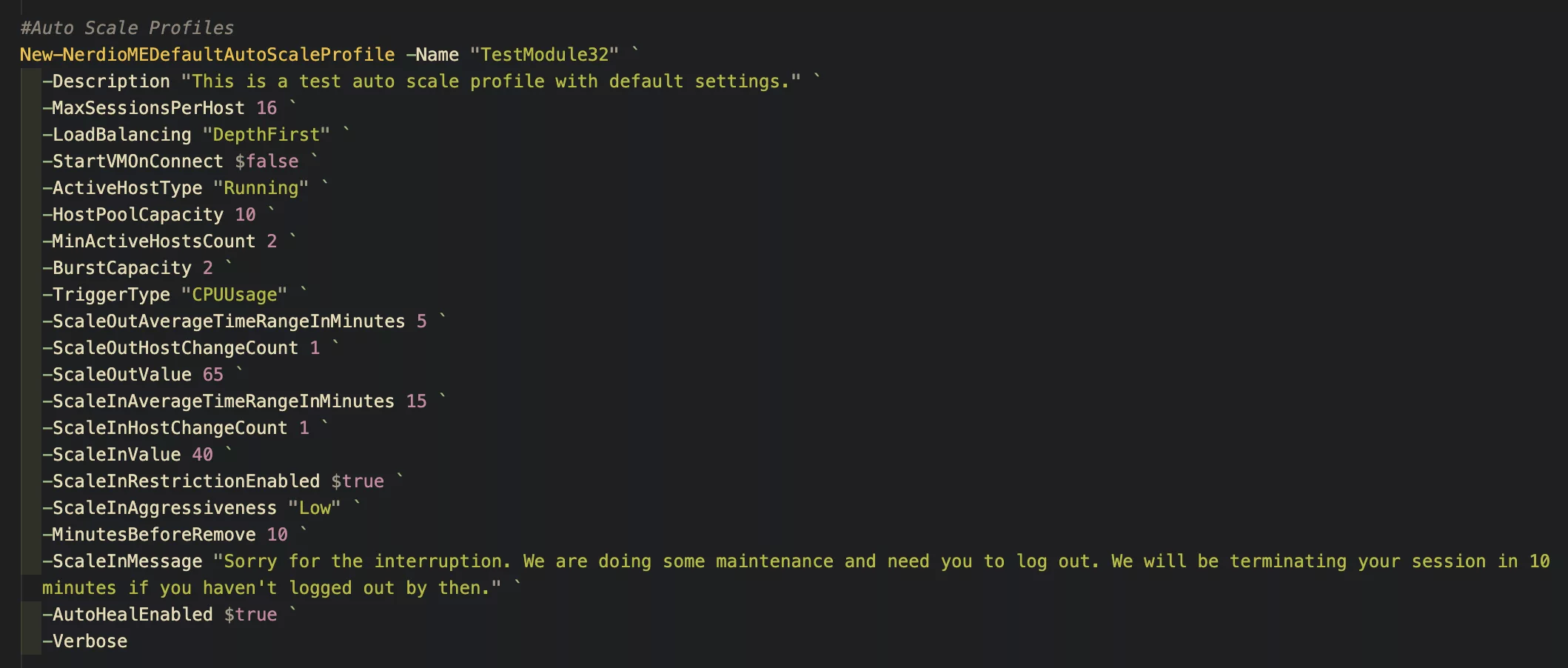This screenshot has width=1568, height=668.
Task: Click the -ScaleOutAverageTimeRangeInMinutes parameter
Action: point(224,321)
